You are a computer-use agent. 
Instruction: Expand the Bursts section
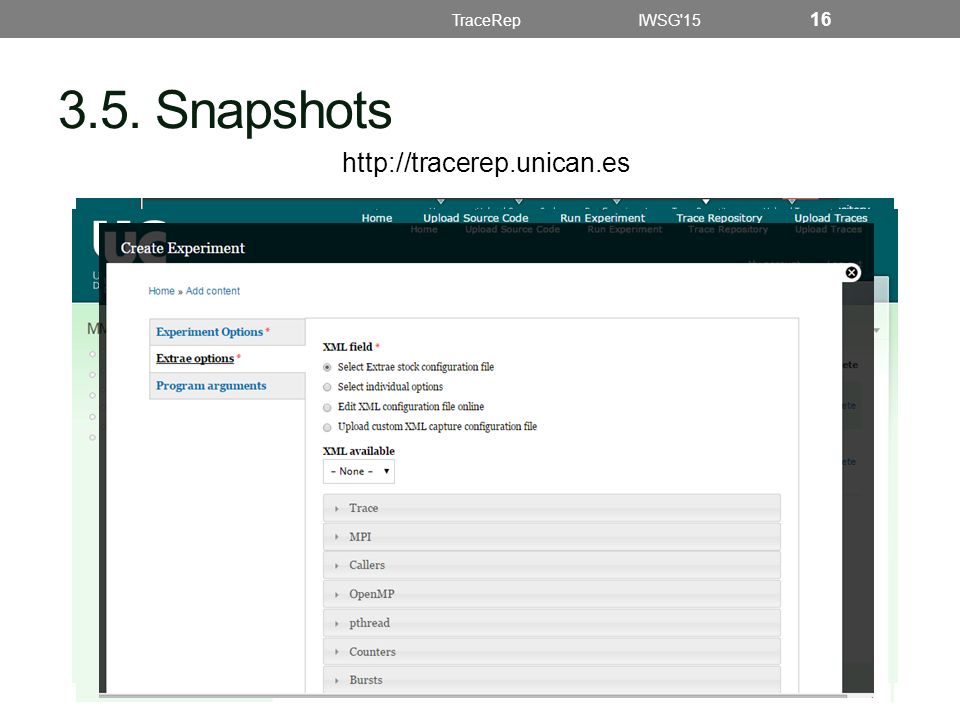click(552, 680)
